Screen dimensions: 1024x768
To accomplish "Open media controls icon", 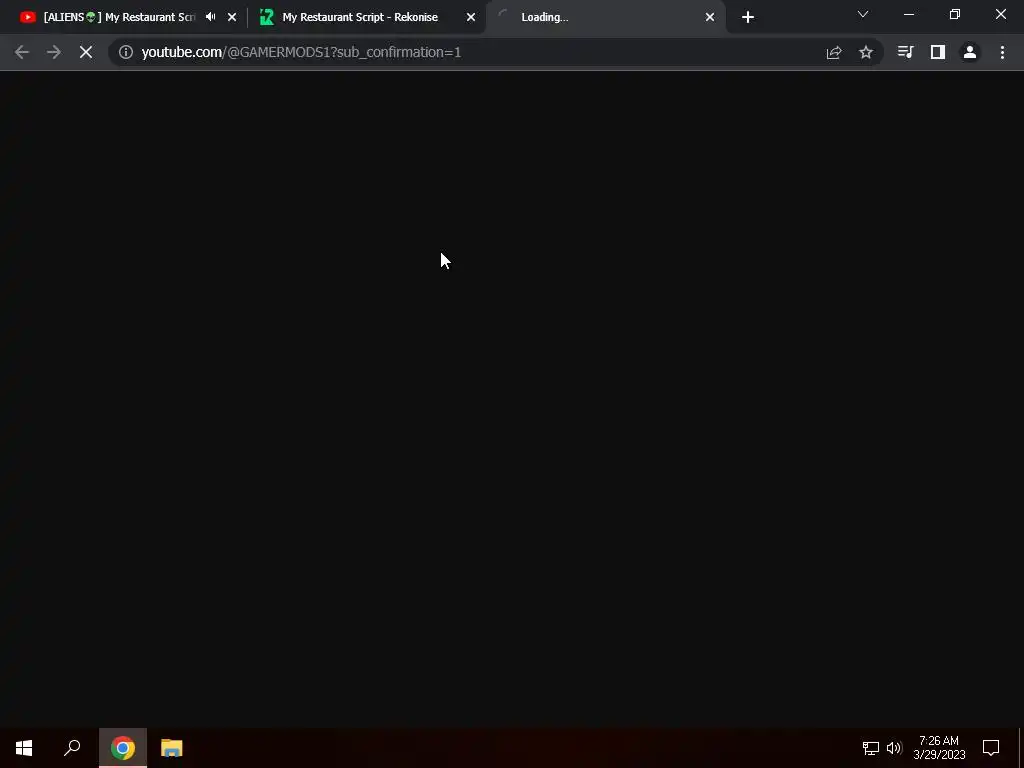I will pos(906,52).
